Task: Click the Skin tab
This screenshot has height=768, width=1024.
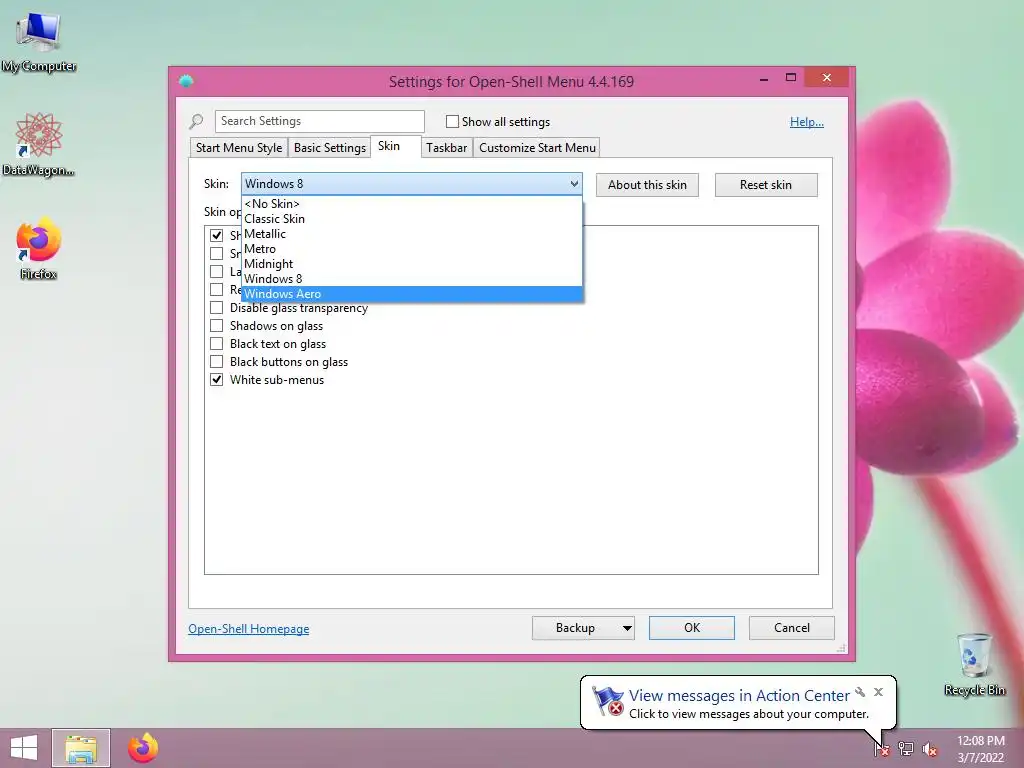Action: coord(396,146)
